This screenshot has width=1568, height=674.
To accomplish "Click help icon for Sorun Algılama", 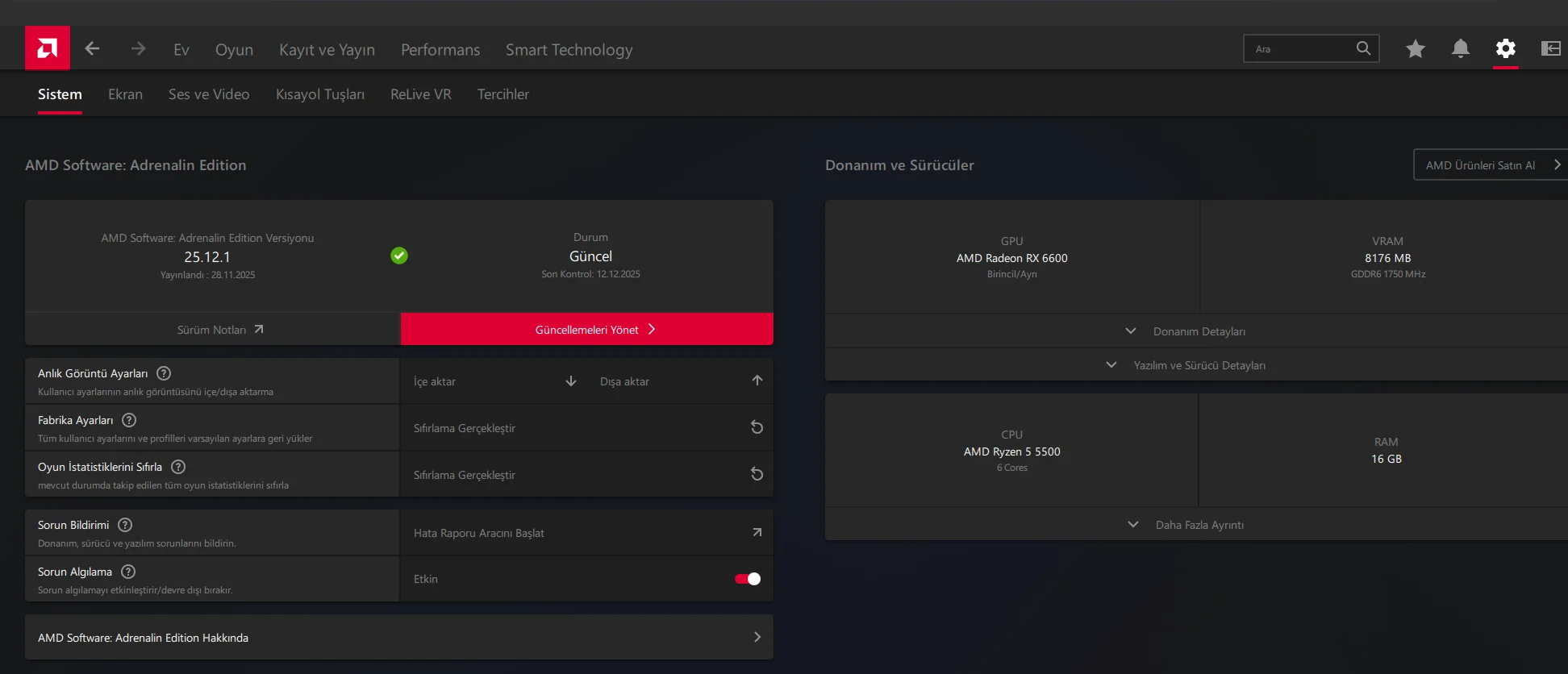I will tap(128, 572).
